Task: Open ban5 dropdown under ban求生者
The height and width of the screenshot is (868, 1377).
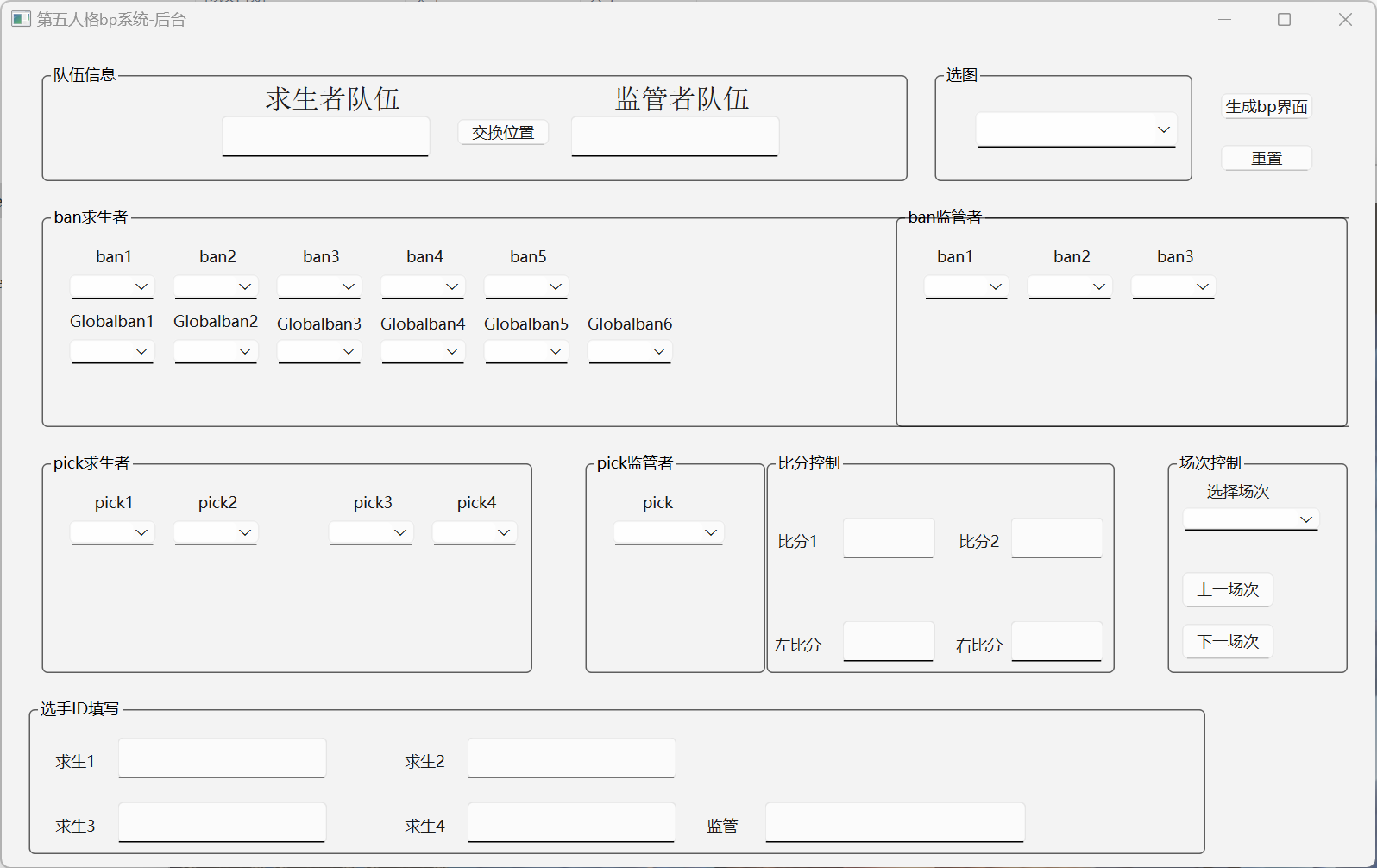Action: click(526, 286)
